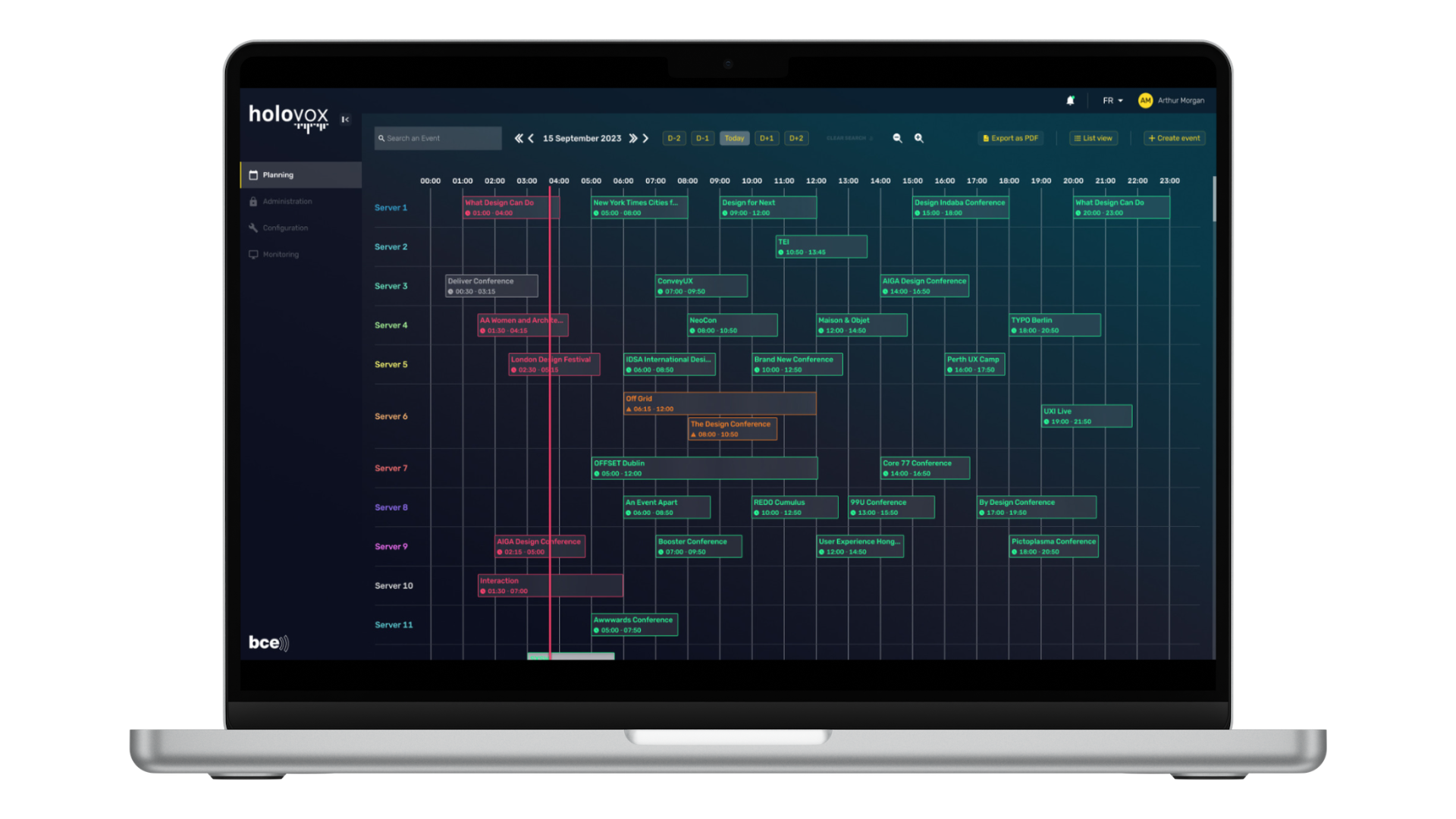Image resolution: width=1456 pixels, height=819 pixels.
Task: Jump forward with the double right arrow
Action: click(x=633, y=138)
